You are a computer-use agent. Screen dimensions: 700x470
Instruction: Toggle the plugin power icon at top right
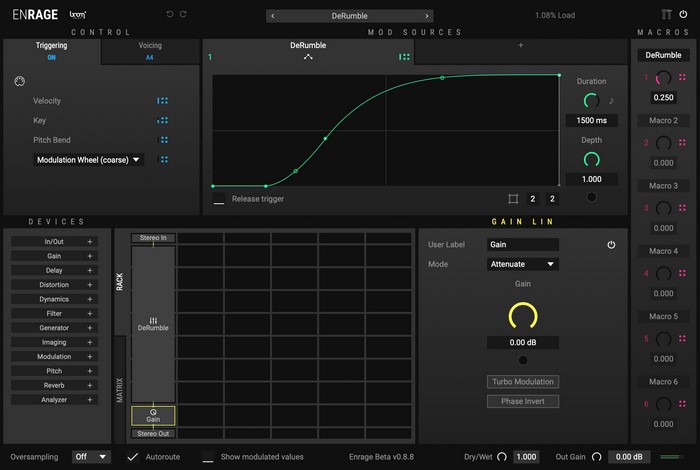(683, 14)
